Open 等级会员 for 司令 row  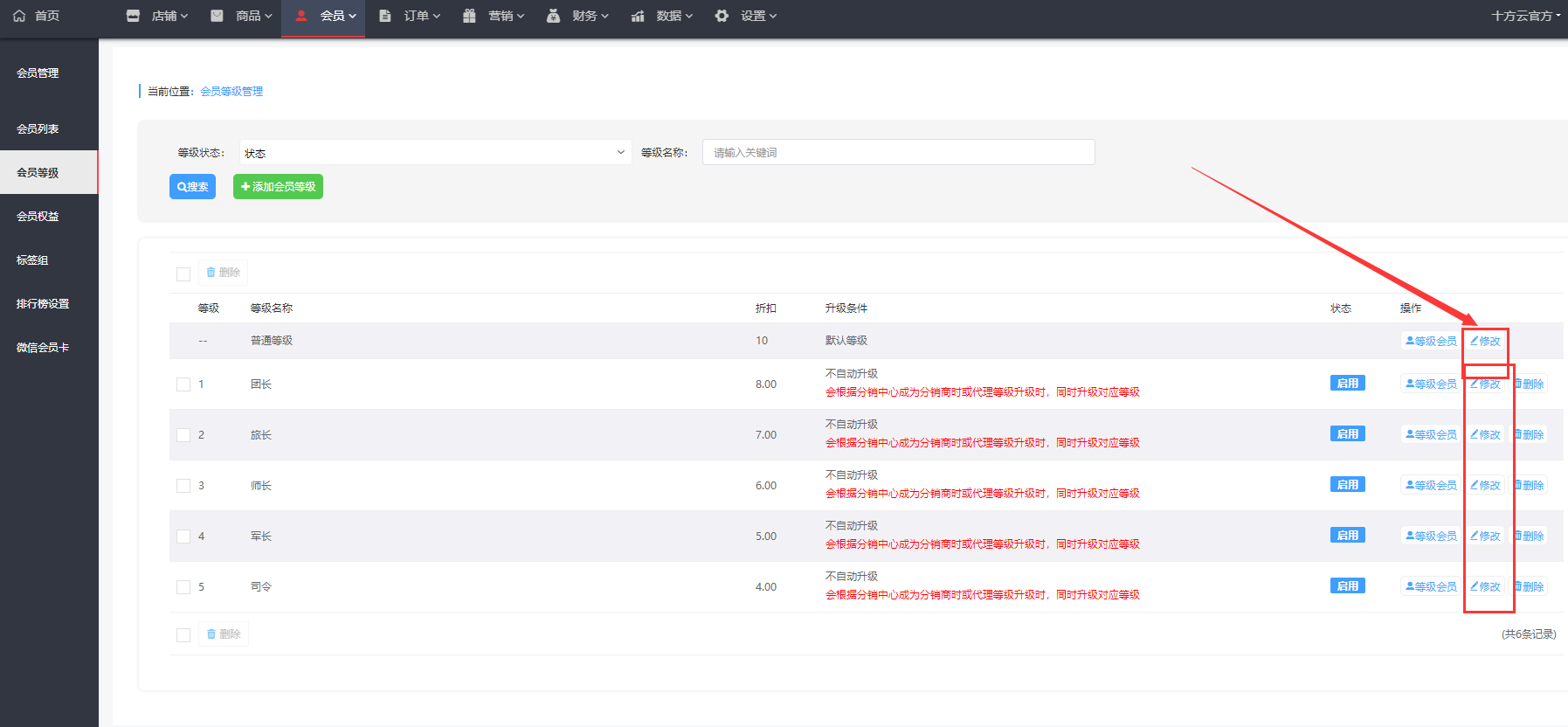click(1431, 586)
